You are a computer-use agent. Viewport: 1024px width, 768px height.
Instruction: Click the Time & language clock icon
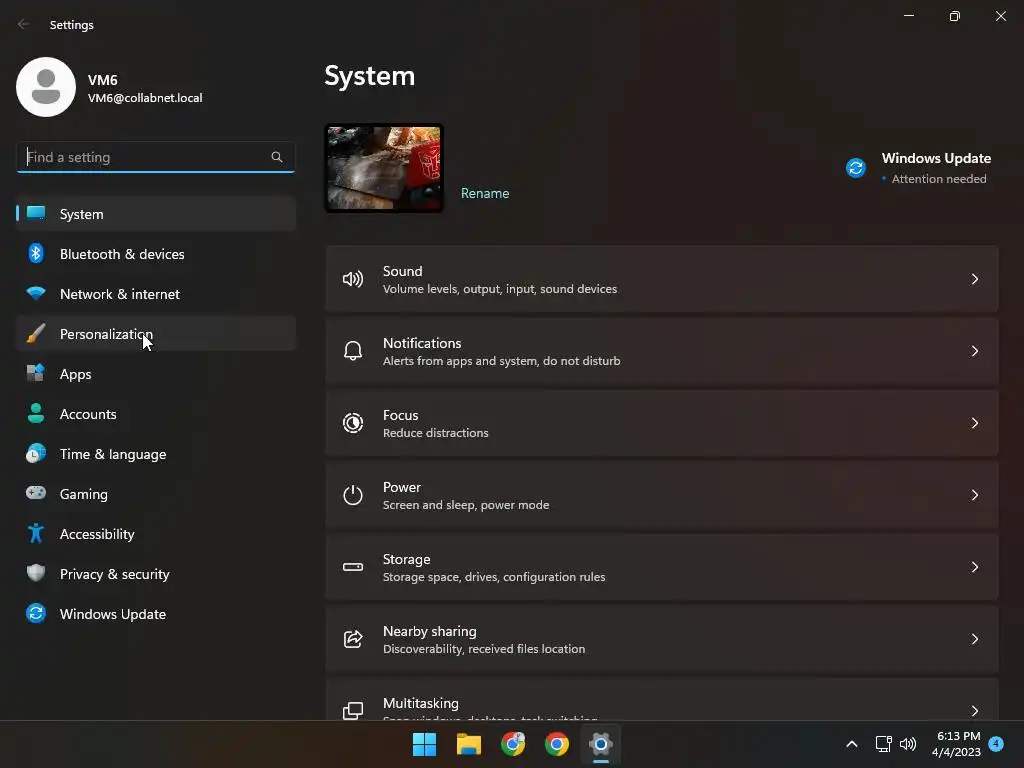(x=36, y=453)
